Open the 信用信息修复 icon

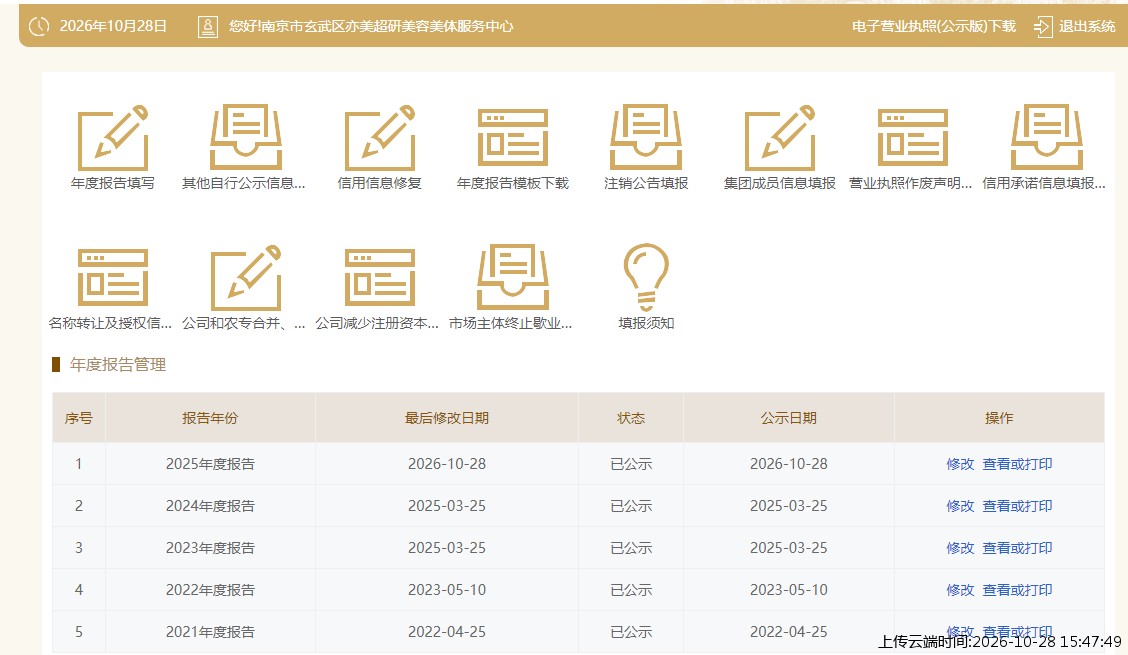[380, 137]
